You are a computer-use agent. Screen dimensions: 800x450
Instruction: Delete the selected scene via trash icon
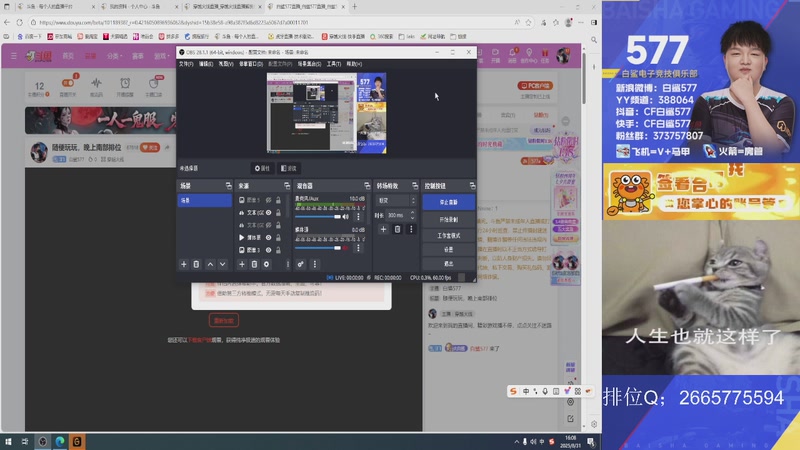tap(196, 264)
